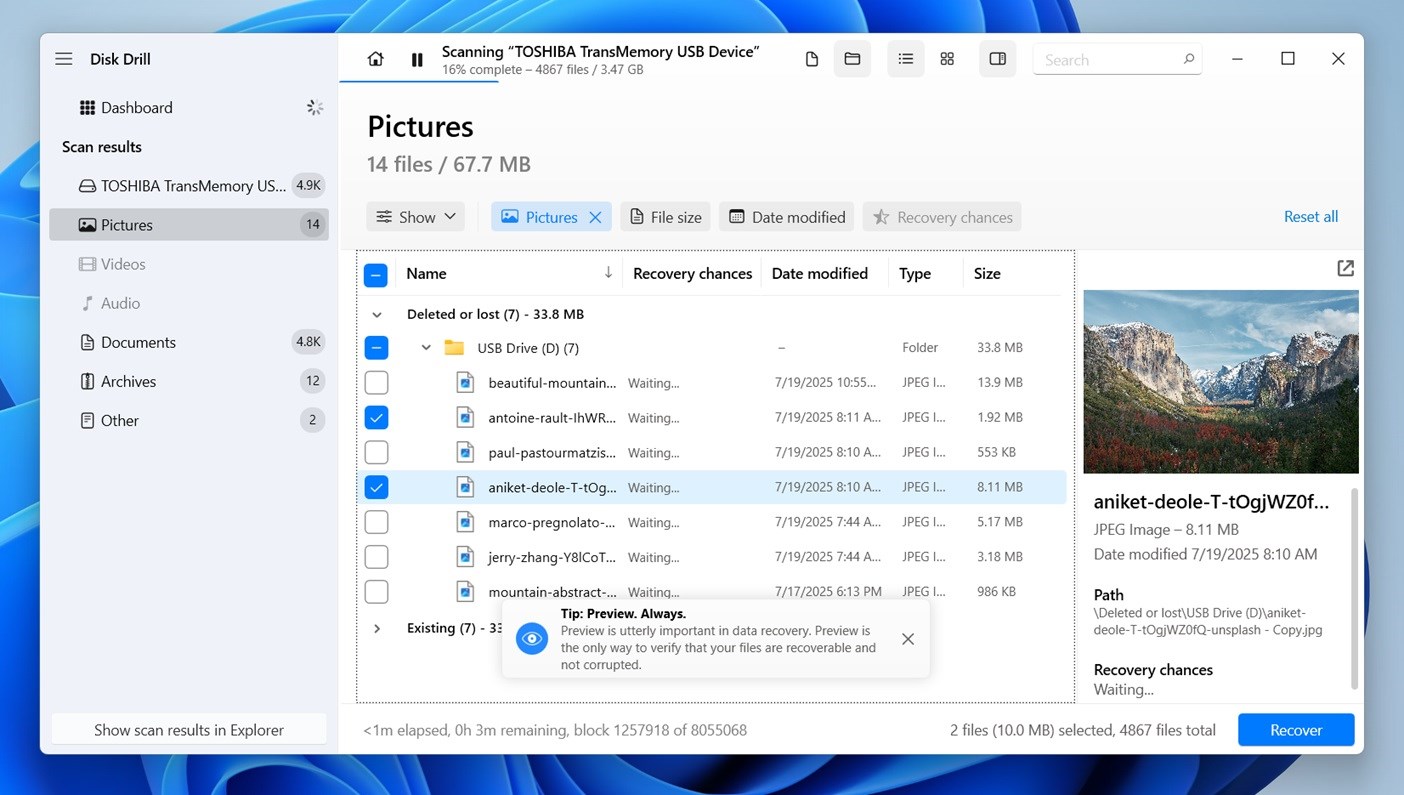Sort by Date modified column header
The image size is (1404, 795).
tap(820, 273)
